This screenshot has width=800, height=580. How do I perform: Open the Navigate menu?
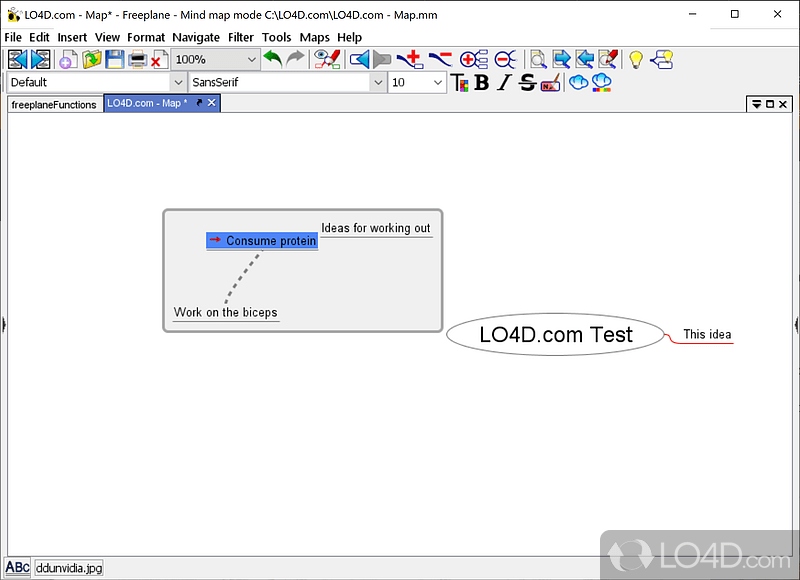[196, 37]
